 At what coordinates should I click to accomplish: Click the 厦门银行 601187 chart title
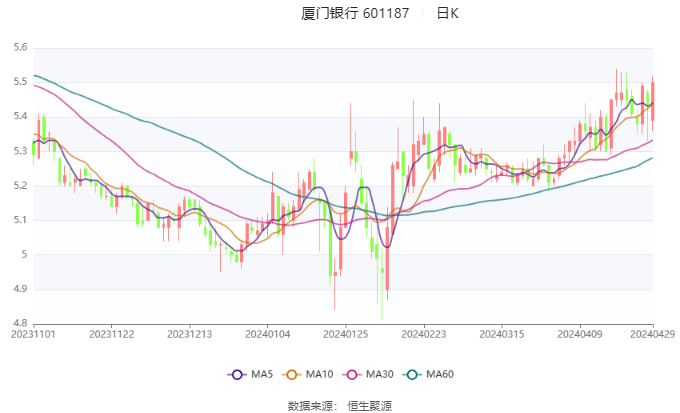pyautogui.click(x=355, y=13)
